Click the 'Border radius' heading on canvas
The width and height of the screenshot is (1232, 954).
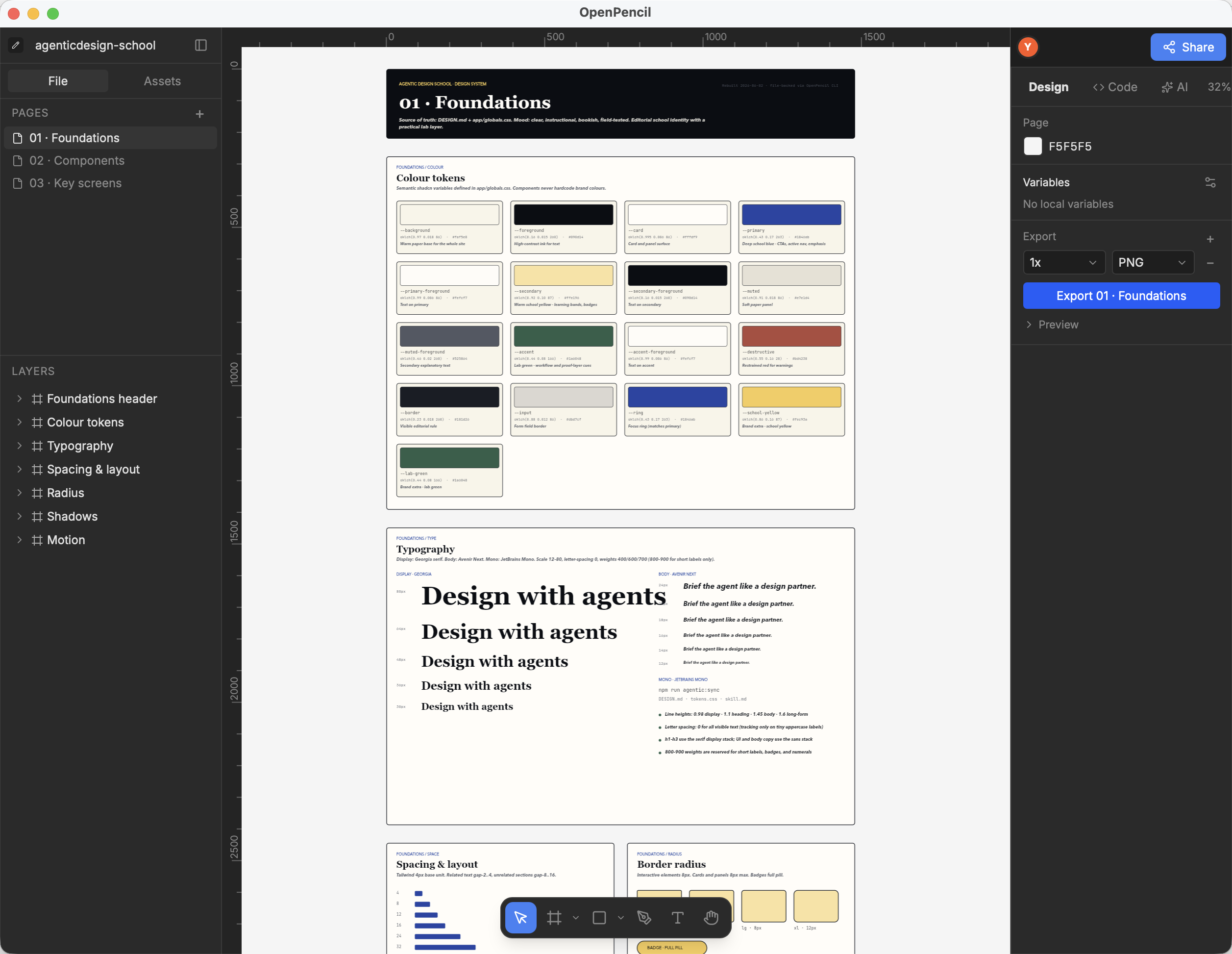pos(671,864)
